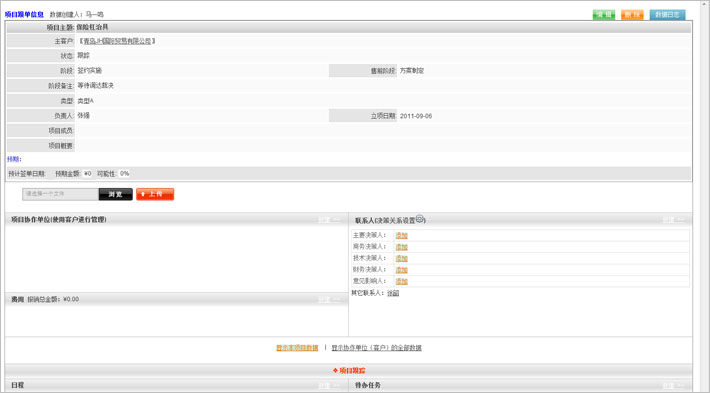The width and height of the screenshot is (710, 393).
Task: Add a contact for 意见影响人
Action: (x=402, y=281)
